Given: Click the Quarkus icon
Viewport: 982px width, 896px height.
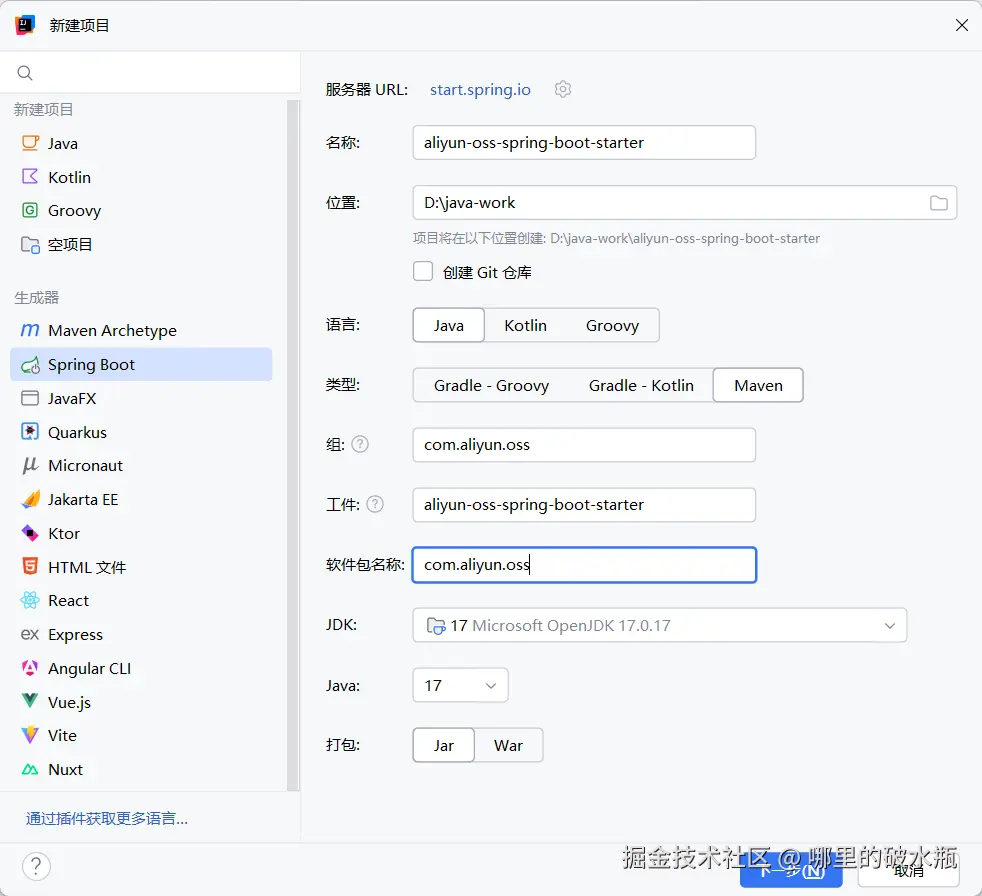Looking at the screenshot, I should pos(30,432).
